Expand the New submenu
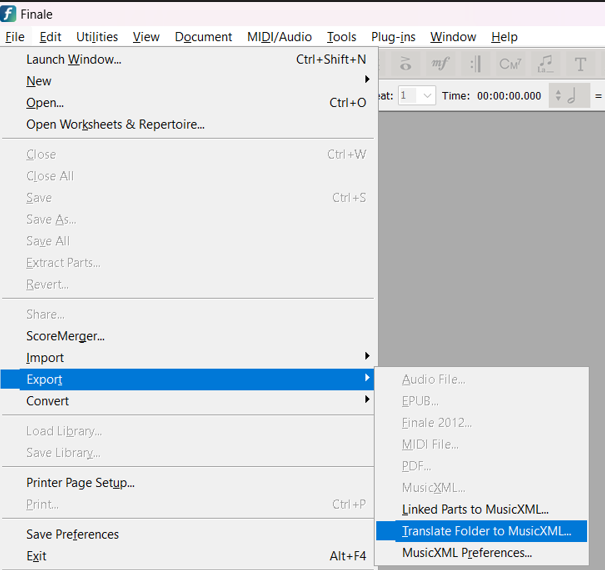 (189, 81)
